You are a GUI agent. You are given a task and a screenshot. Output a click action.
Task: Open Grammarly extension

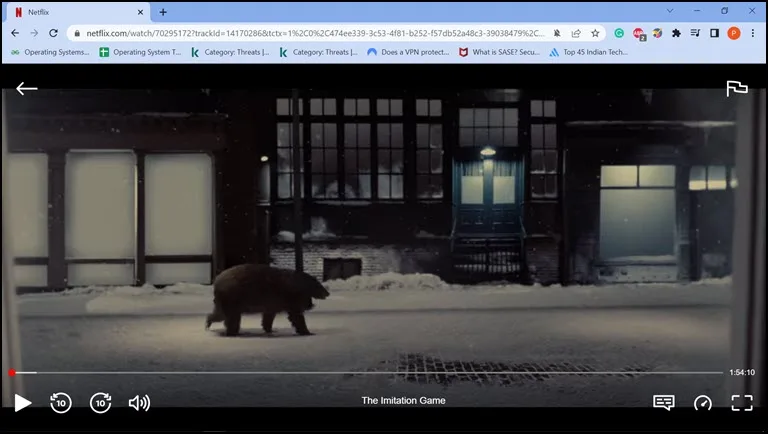tap(619, 33)
